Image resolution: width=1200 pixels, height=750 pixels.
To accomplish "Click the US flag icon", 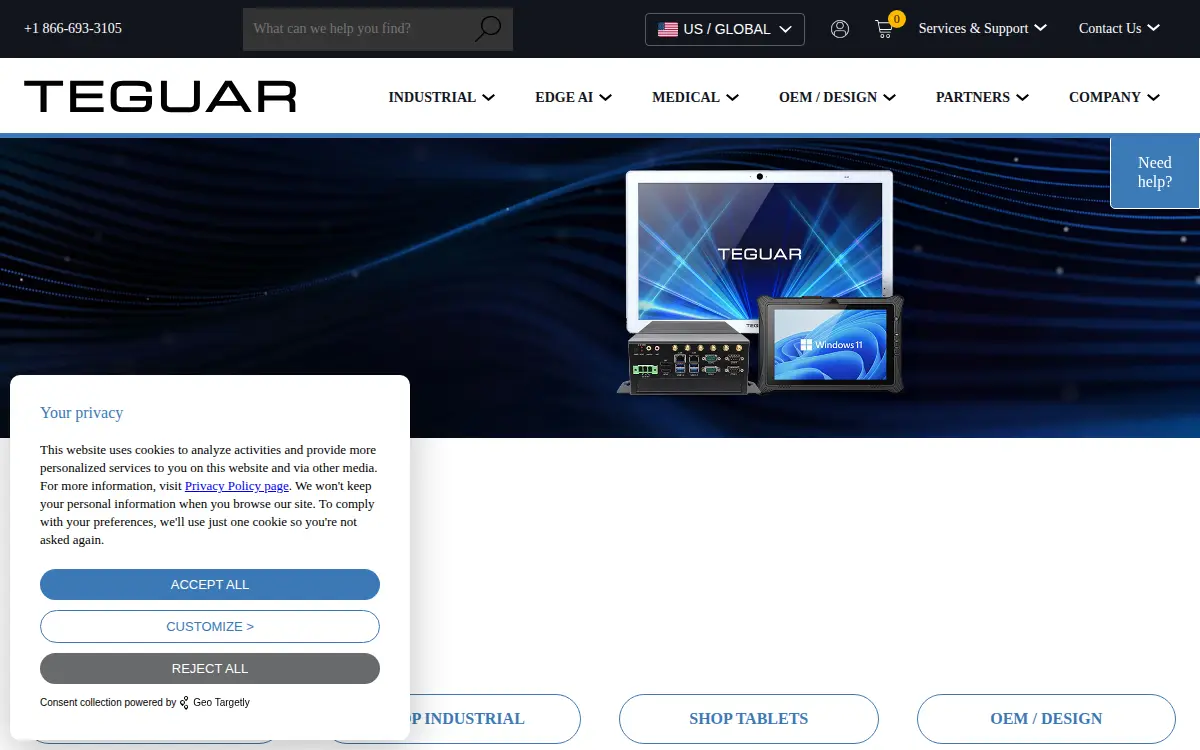I will click(x=667, y=29).
